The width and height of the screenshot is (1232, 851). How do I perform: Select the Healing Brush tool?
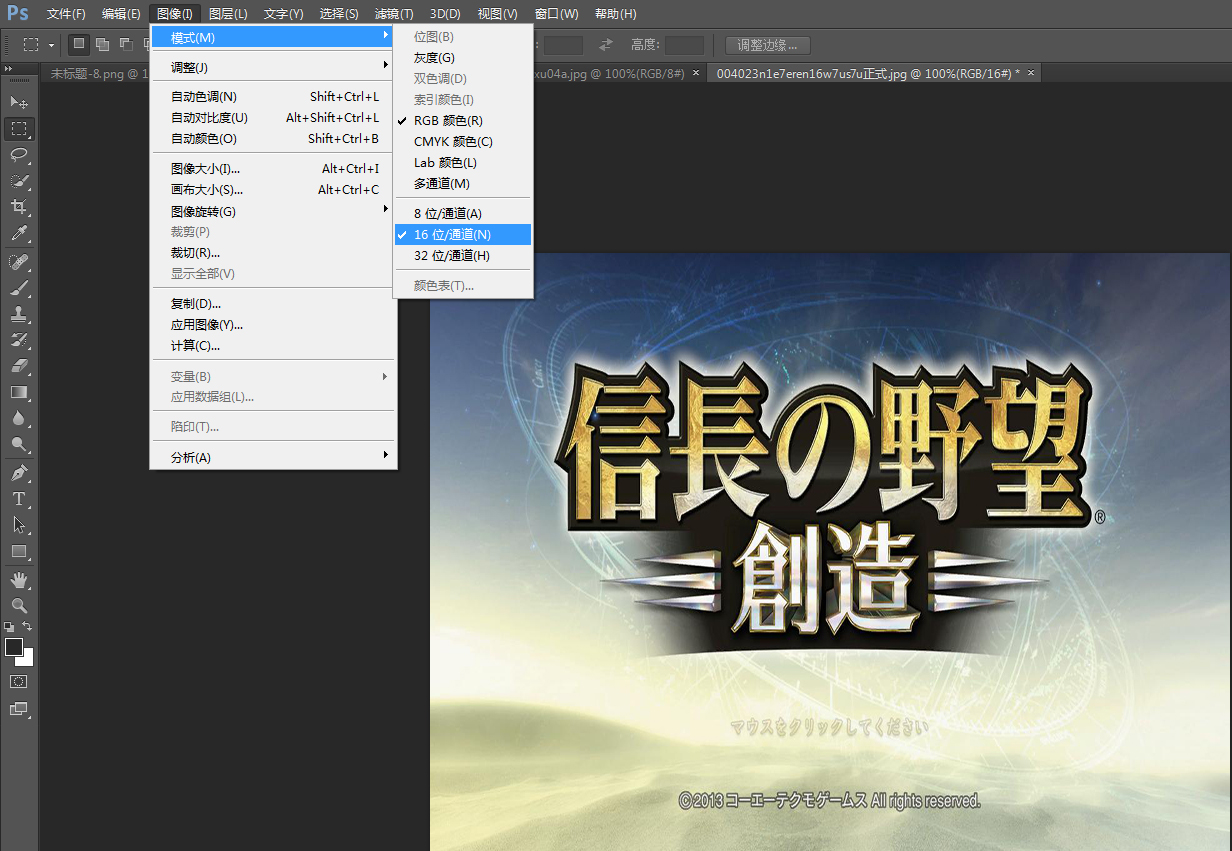(19, 262)
